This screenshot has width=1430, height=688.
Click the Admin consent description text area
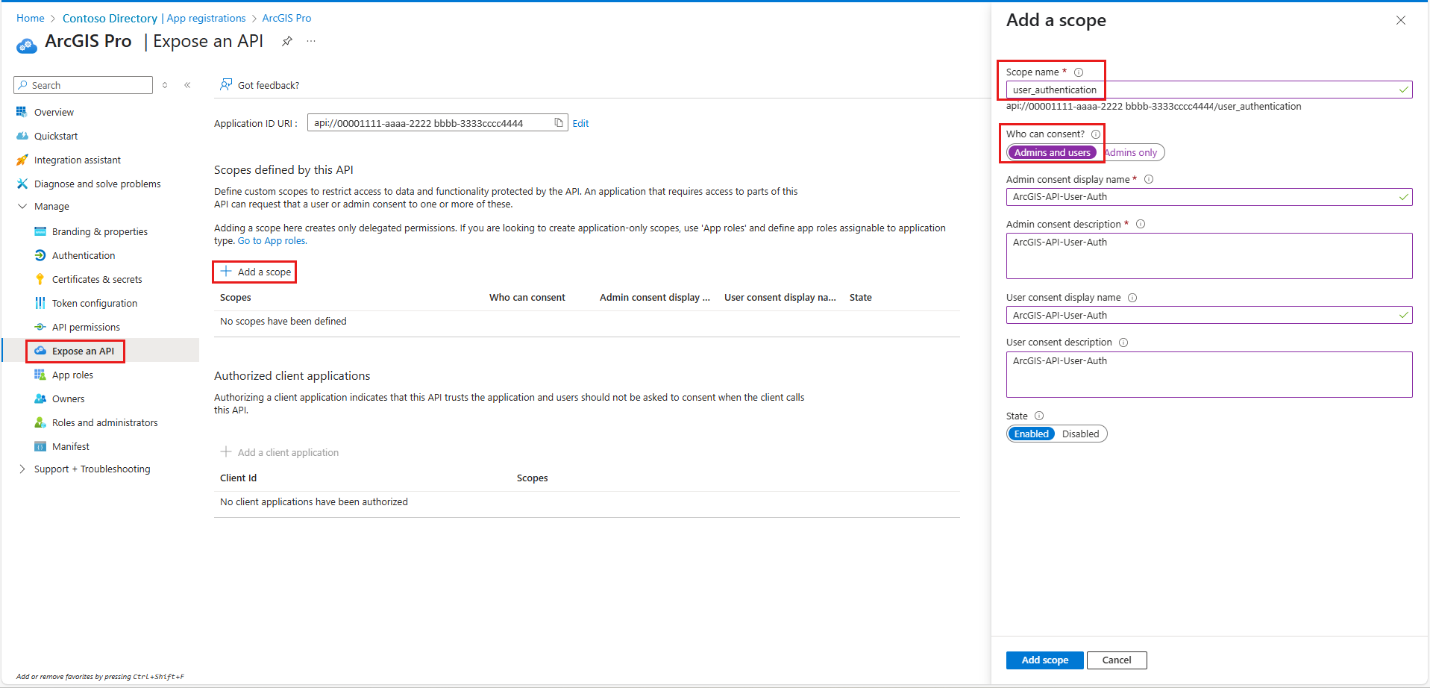(1209, 256)
